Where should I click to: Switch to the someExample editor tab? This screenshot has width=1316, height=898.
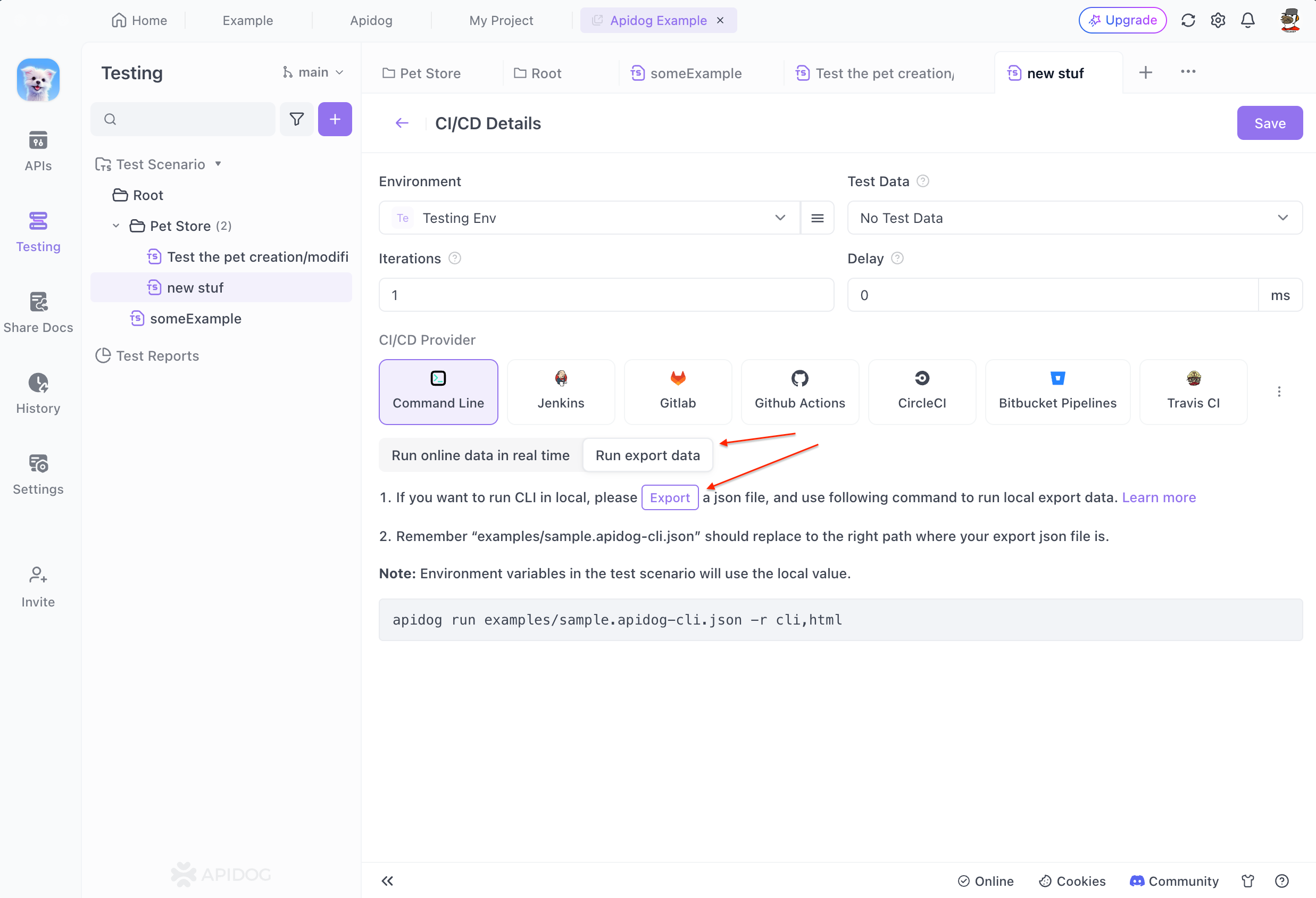point(686,73)
